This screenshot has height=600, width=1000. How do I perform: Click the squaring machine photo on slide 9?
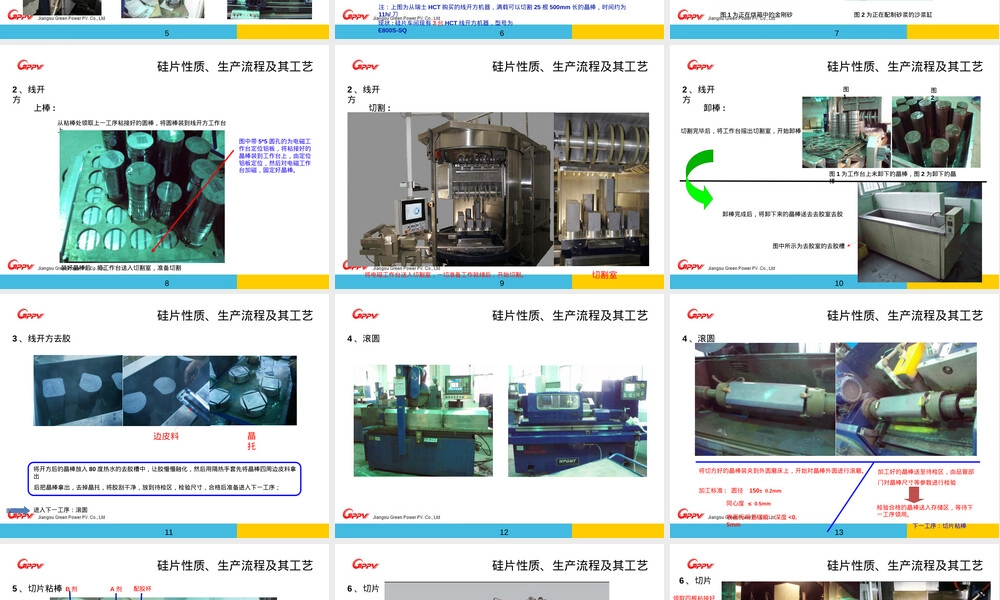pyautogui.click(x=450, y=190)
